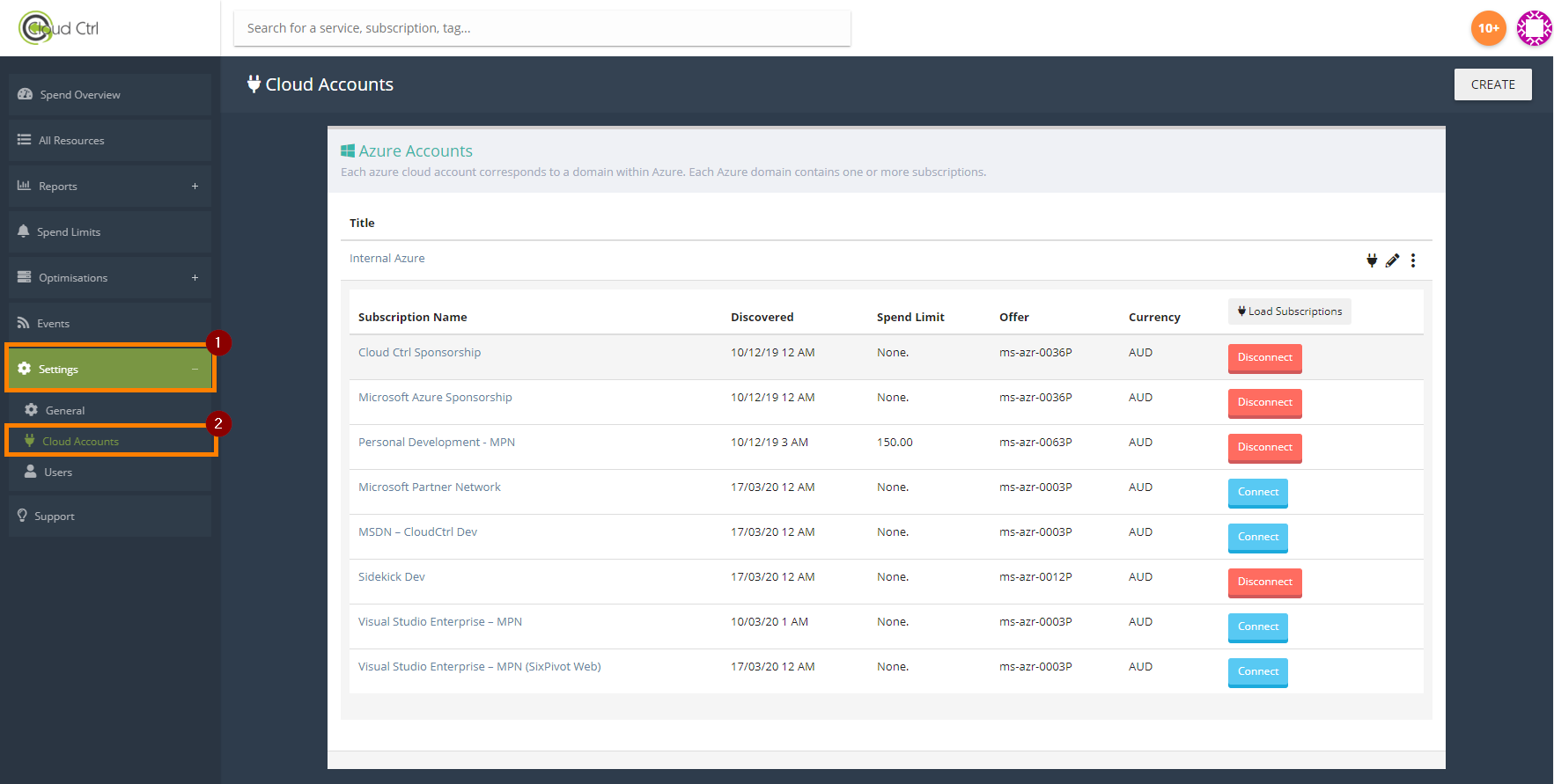Click the user avatar icon
Viewport: 1554px width, 784px height.
tap(1534, 28)
